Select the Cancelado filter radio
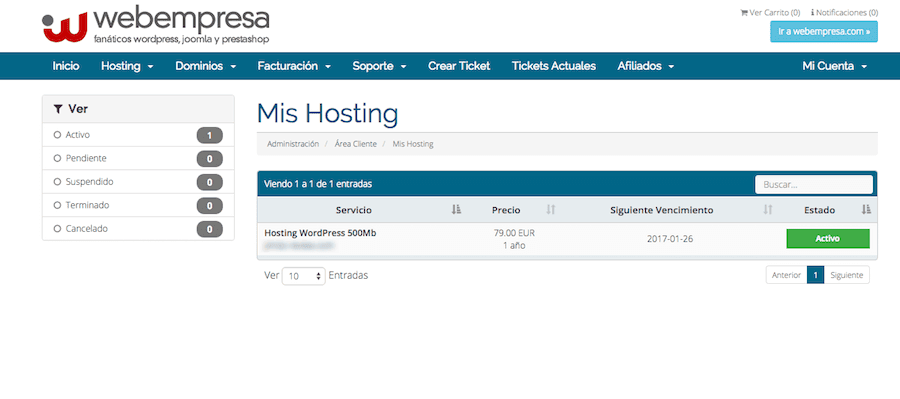 [x=57, y=229]
